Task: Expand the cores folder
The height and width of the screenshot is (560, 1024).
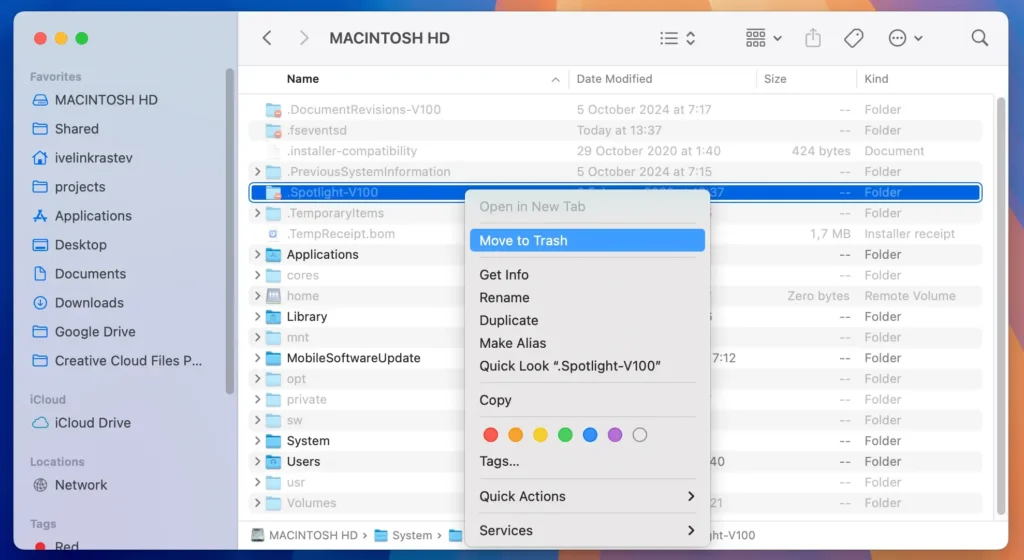Action: (x=257, y=275)
